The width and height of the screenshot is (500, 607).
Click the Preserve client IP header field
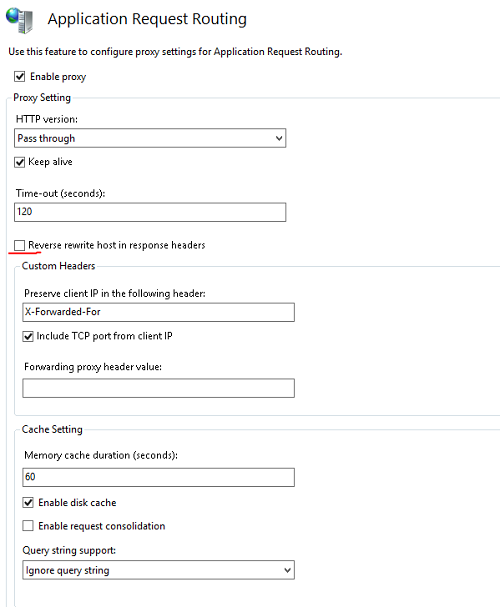(x=158, y=312)
